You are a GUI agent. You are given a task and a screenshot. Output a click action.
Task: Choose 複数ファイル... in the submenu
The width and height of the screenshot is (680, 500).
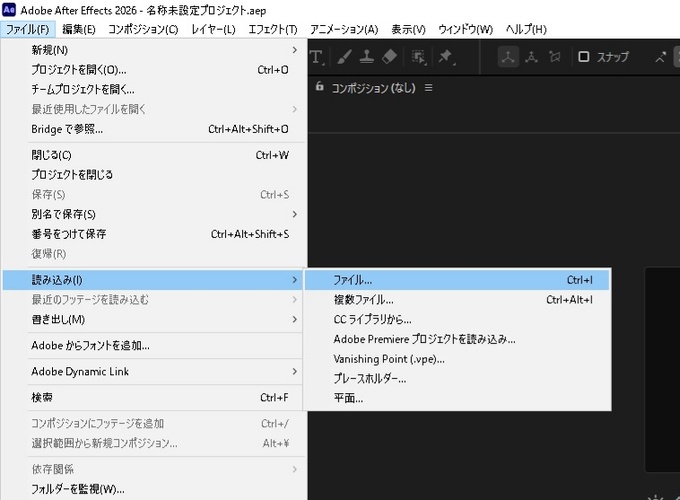[x=457, y=300]
